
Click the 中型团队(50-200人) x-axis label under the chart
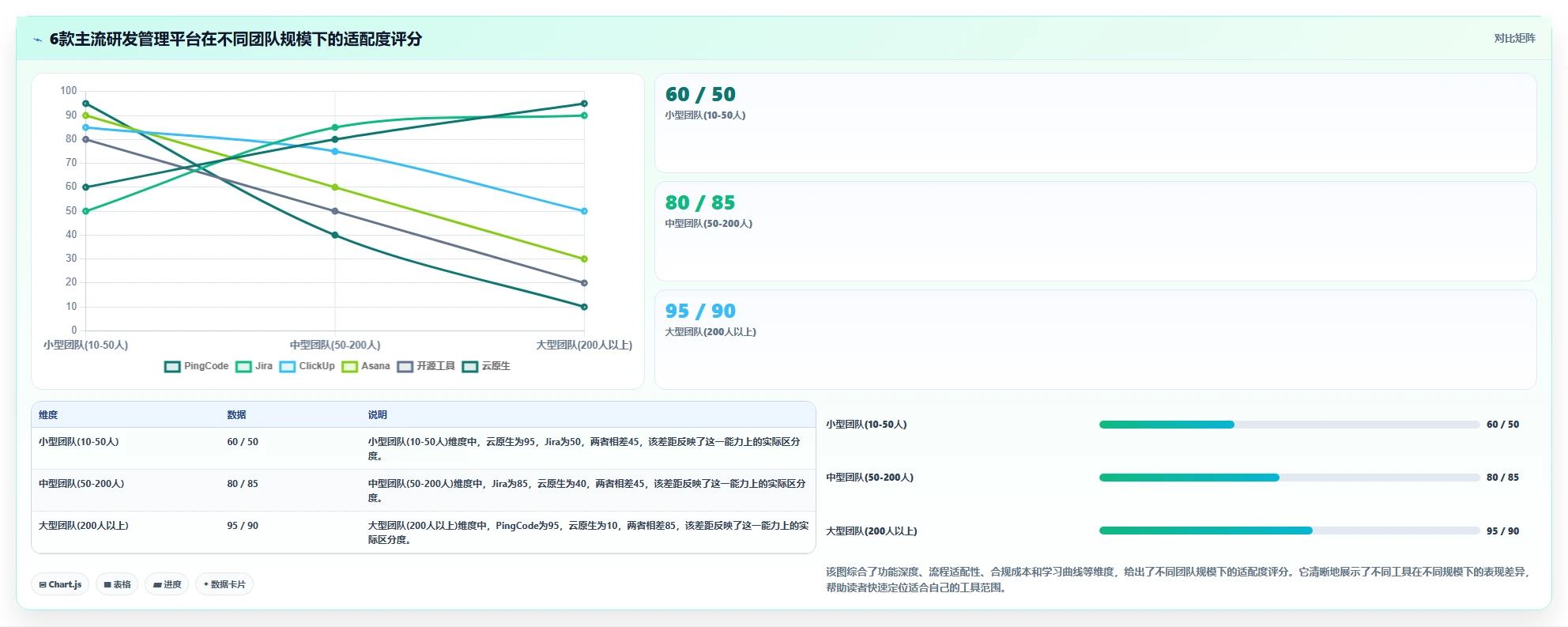coord(335,346)
